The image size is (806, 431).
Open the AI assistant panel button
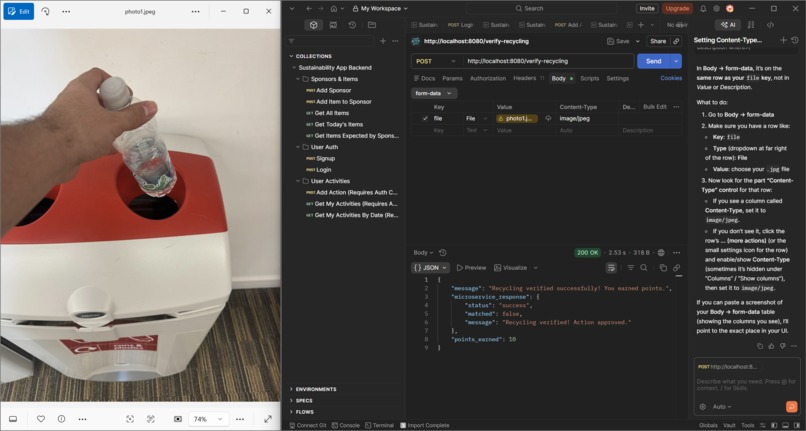point(728,25)
